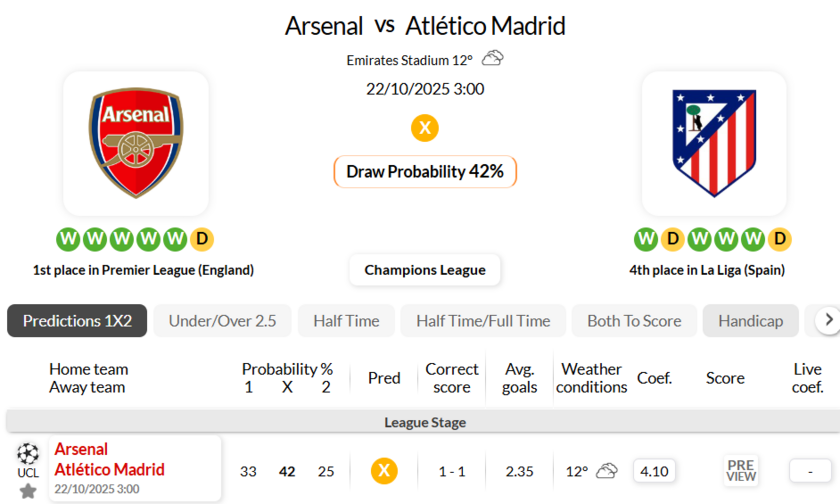The height and width of the screenshot is (504, 840).
Task: Select the Handicap tab
Action: tap(750, 321)
